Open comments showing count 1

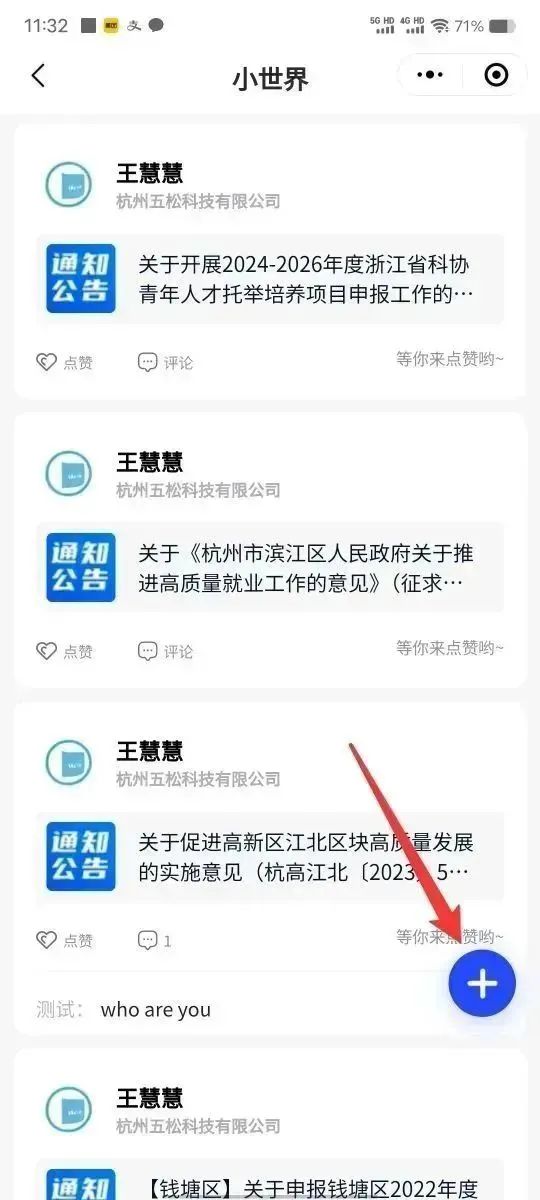click(x=155, y=940)
